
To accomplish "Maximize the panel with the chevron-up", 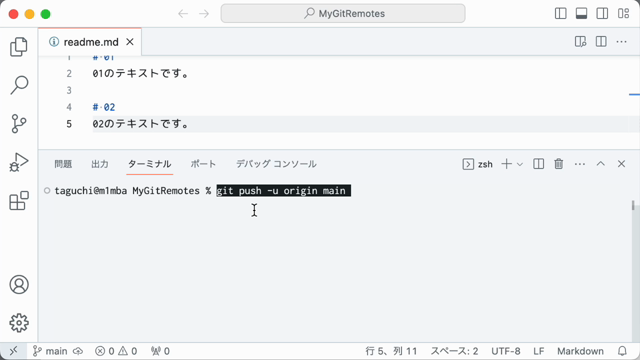I will click(x=600, y=164).
